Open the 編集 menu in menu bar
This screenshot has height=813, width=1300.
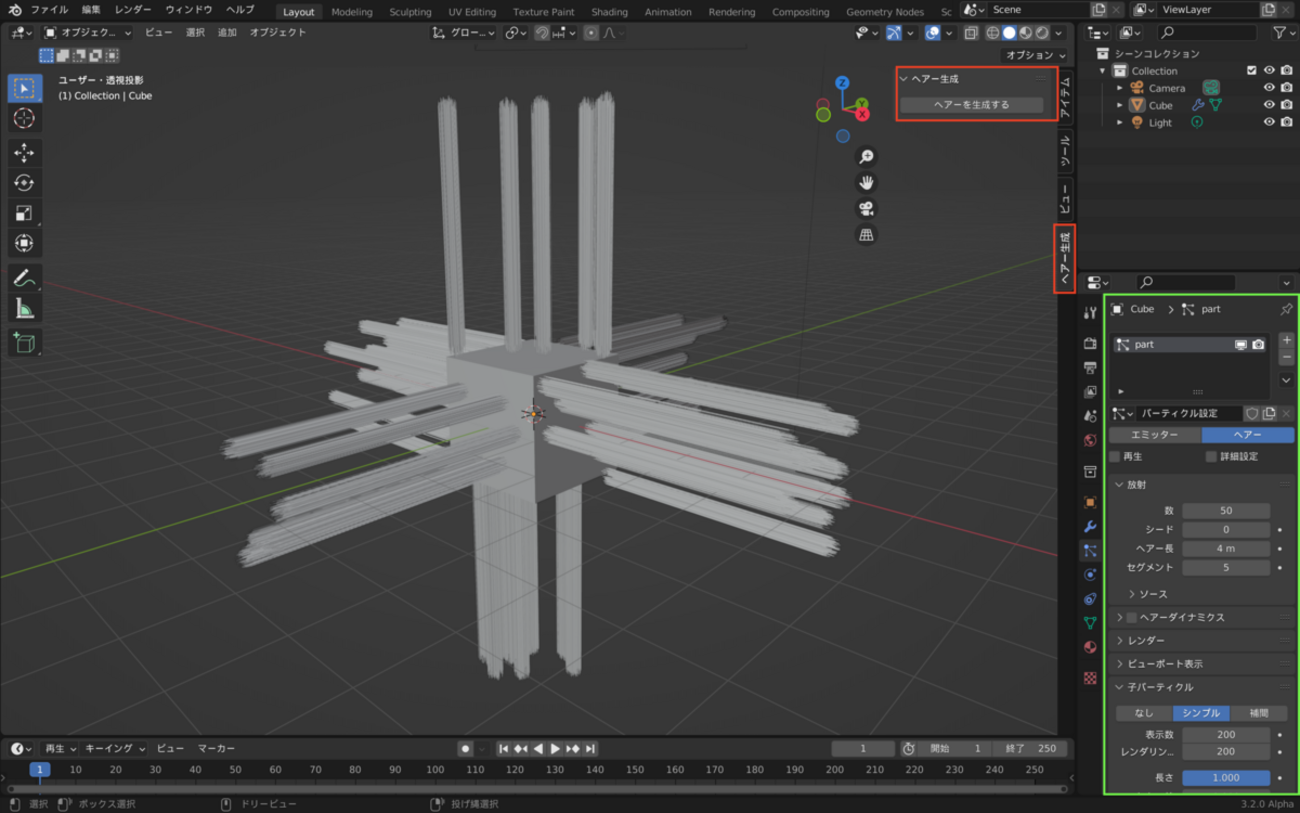(91, 10)
